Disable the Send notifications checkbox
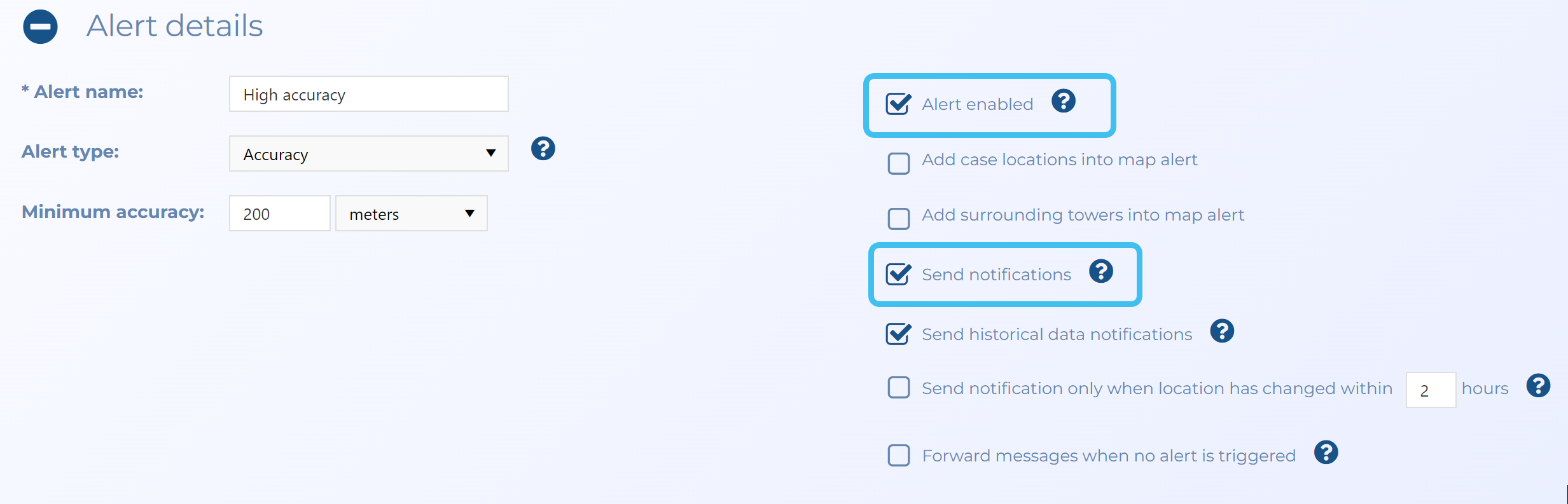This screenshot has width=1568, height=504. pyautogui.click(x=898, y=274)
